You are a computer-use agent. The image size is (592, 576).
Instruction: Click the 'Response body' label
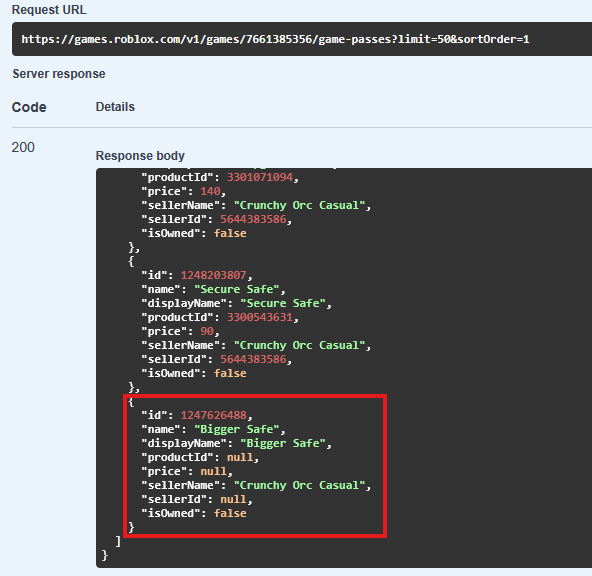tap(140, 156)
